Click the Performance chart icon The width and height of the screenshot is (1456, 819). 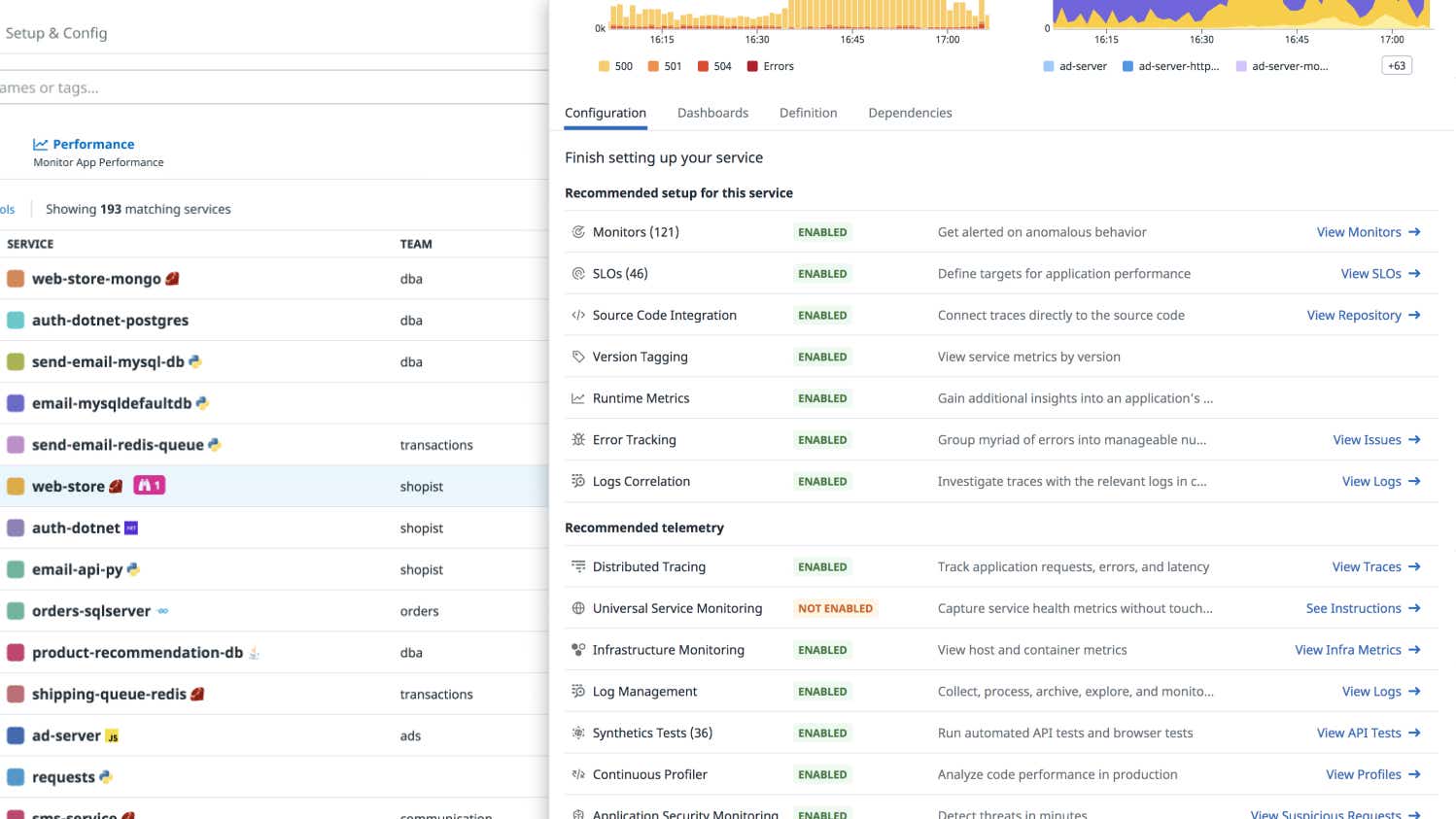coord(40,145)
